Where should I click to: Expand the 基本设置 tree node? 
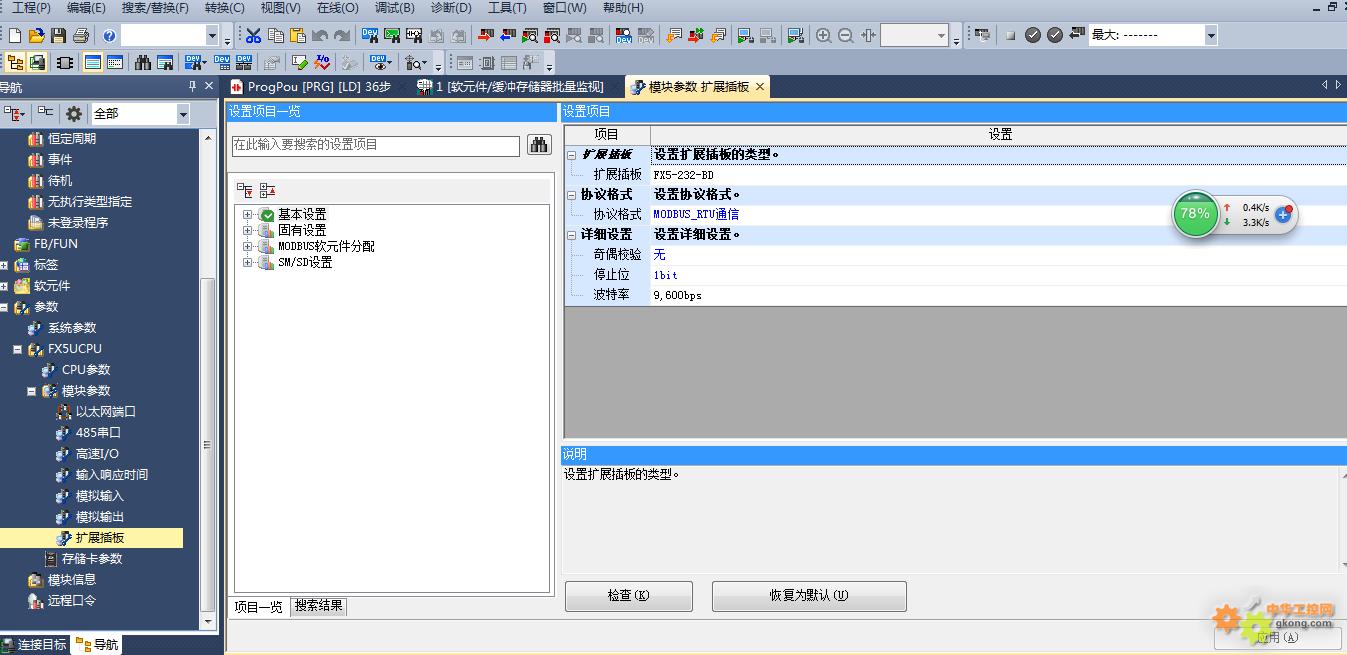(x=248, y=215)
